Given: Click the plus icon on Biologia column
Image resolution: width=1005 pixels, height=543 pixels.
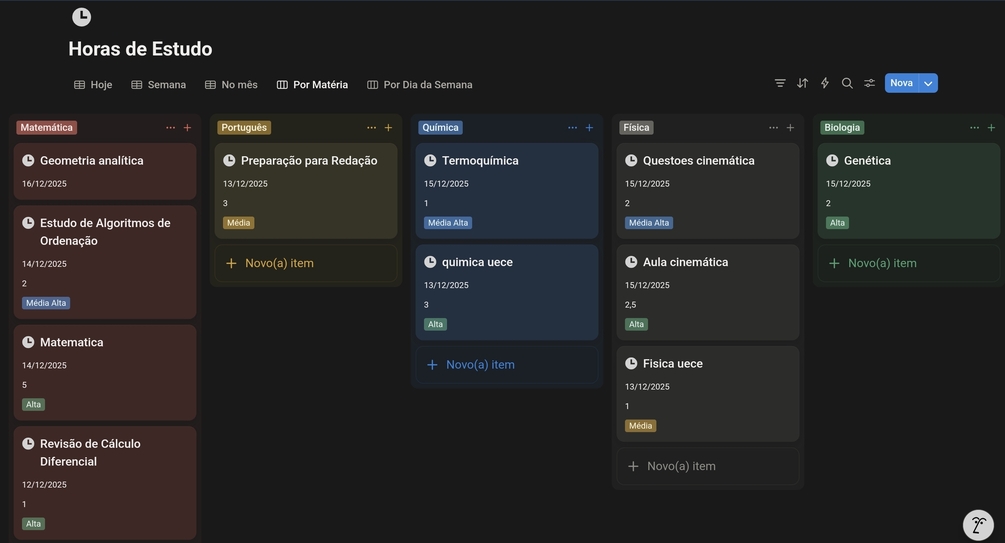Looking at the screenshot, I should pyautogui.click(x=991, y=128).
